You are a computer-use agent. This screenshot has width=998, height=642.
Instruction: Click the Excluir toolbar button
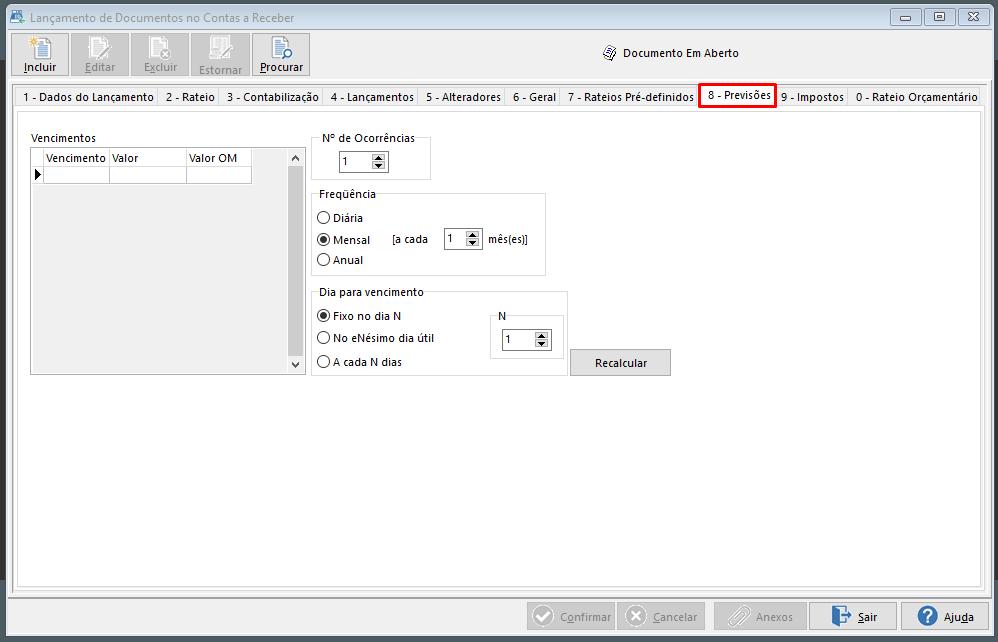160,55
